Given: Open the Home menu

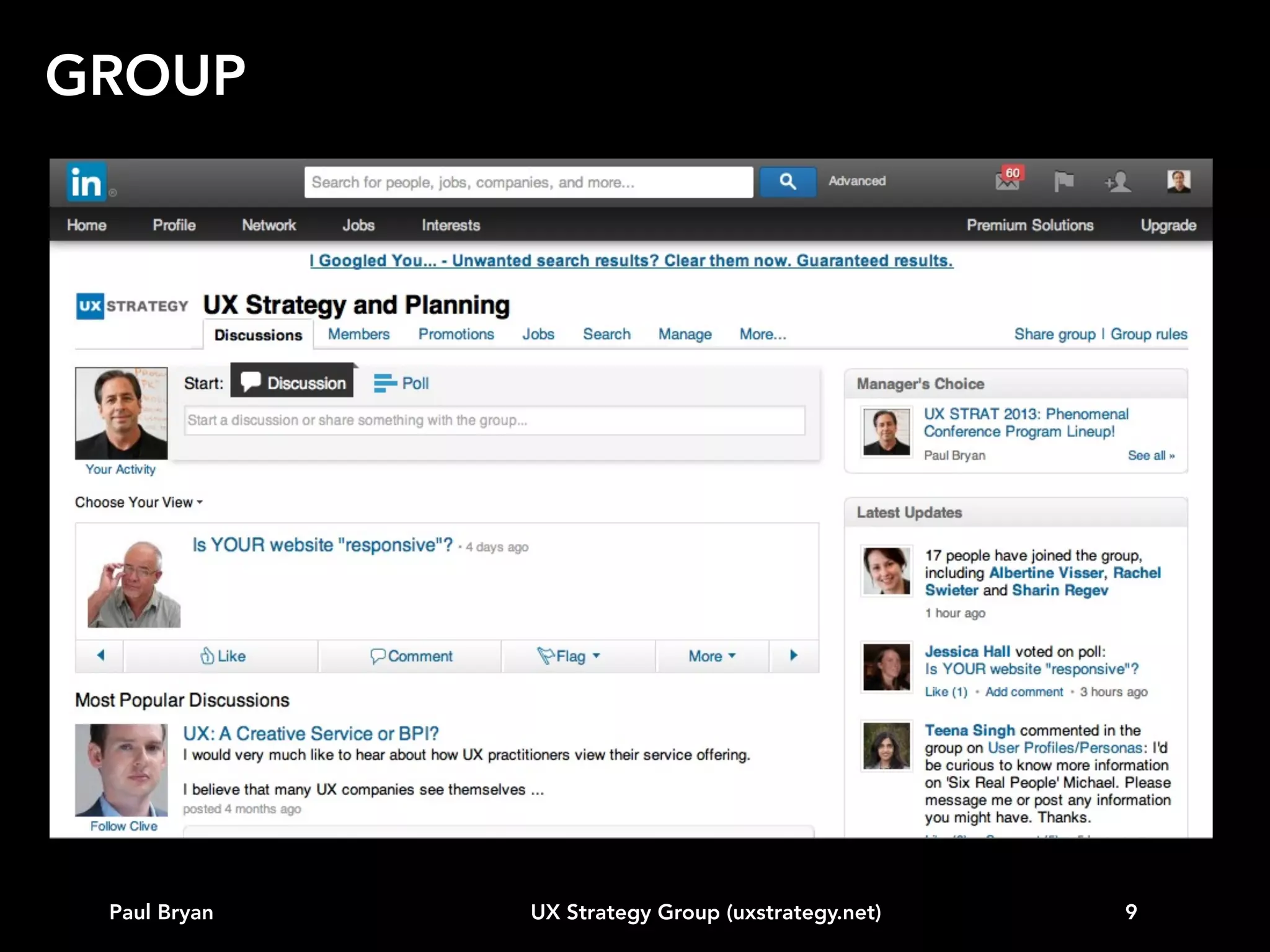Looking at the screenshot, I should pyautogui.click(x=87, y=225).
